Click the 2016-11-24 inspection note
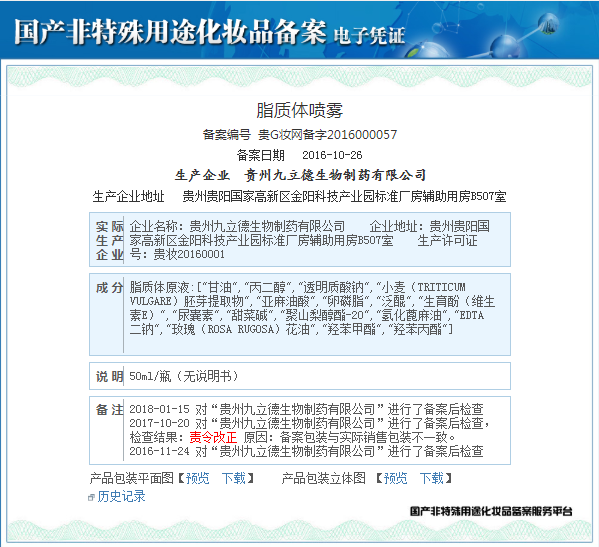599x547 pixels. (x=306, y=451)
